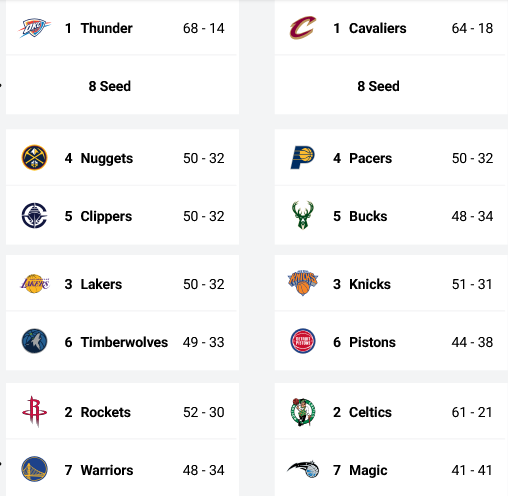Select the Celtics leprechaun logo

click(303, 412)
